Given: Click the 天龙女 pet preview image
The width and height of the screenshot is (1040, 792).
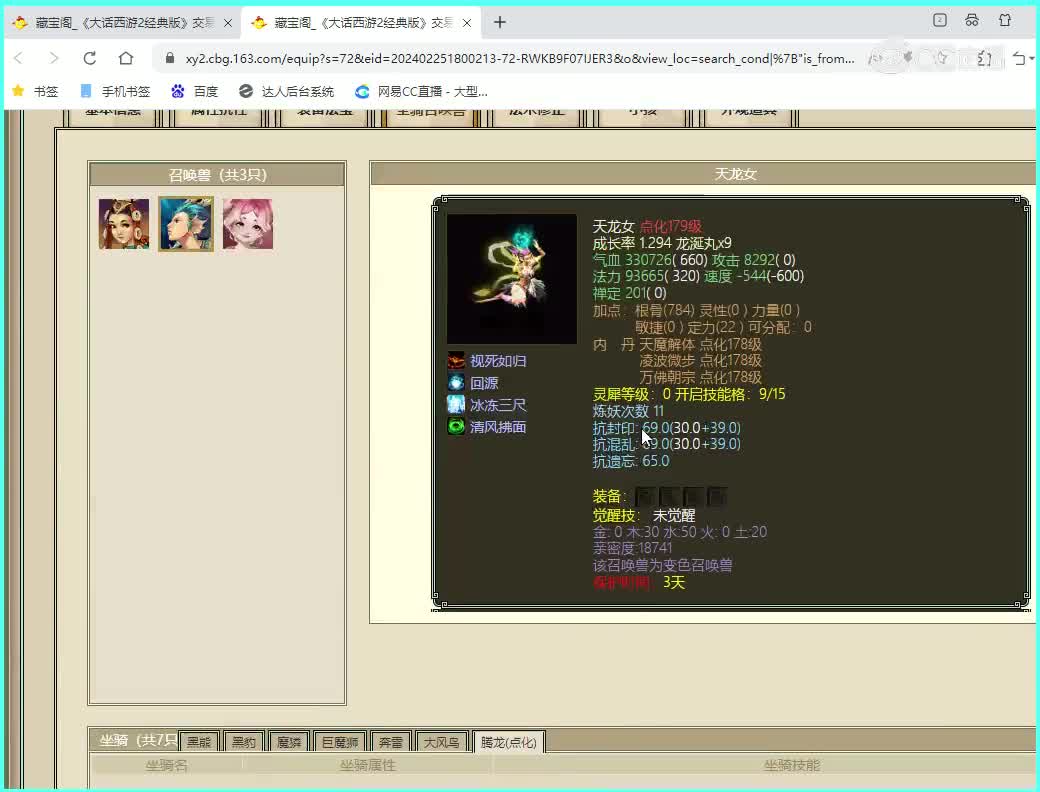Looking at the screenshot, I should coord(512,279).
